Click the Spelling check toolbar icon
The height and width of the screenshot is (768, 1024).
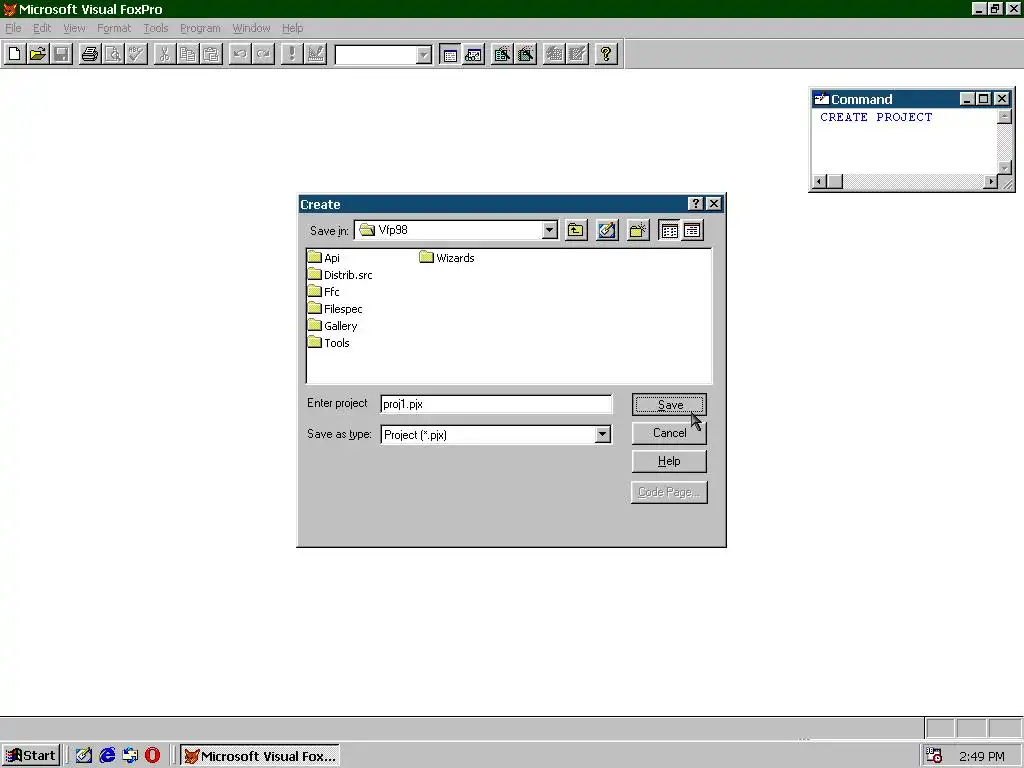pyautogui.click(x=136, y=54)
